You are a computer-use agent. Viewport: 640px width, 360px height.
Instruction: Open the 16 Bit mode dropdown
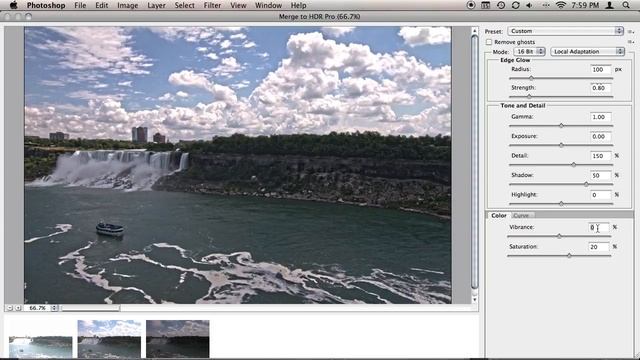pyautogui.click(x=529, y=51)
